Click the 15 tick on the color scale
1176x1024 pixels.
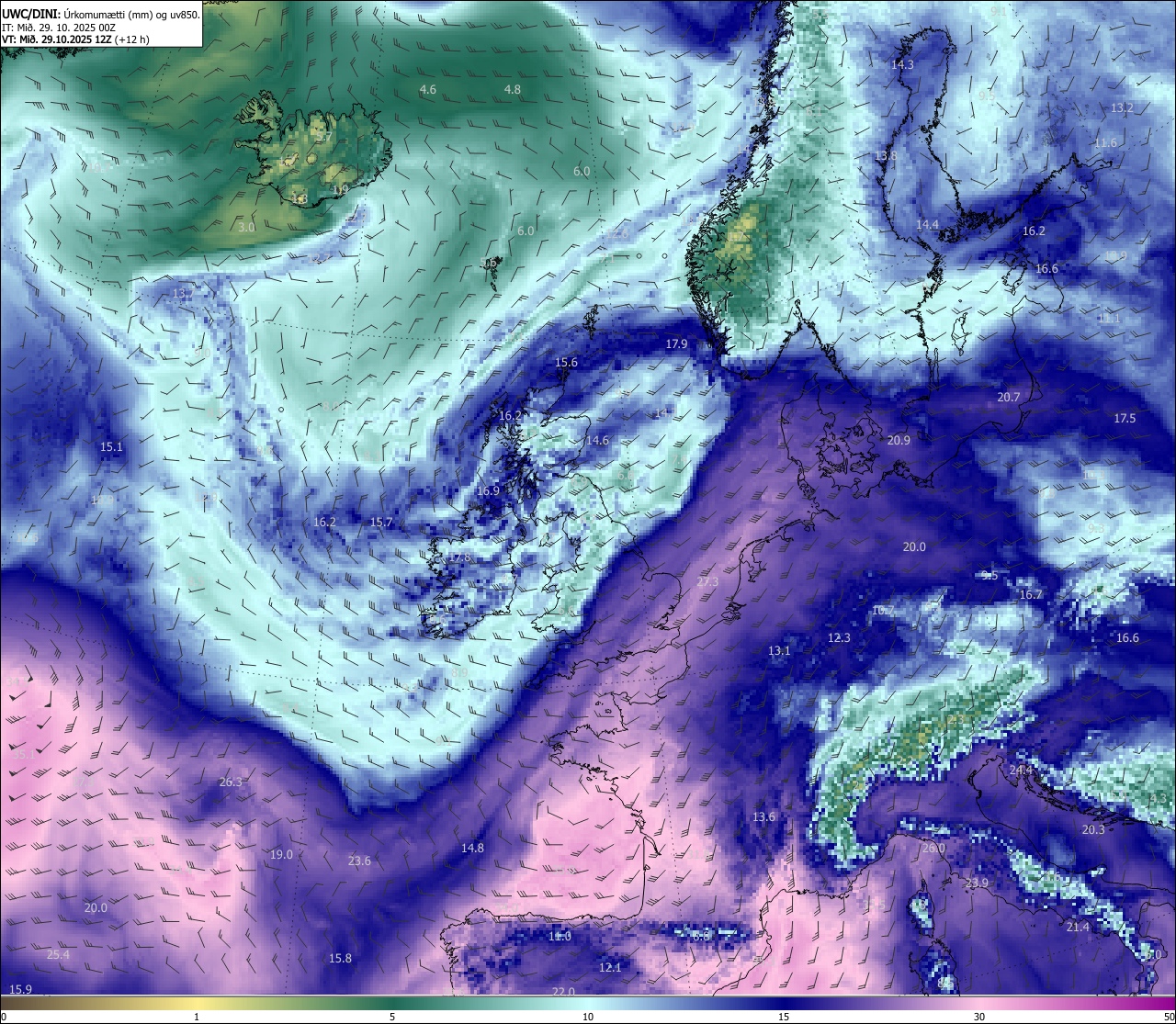point(784,1017)
